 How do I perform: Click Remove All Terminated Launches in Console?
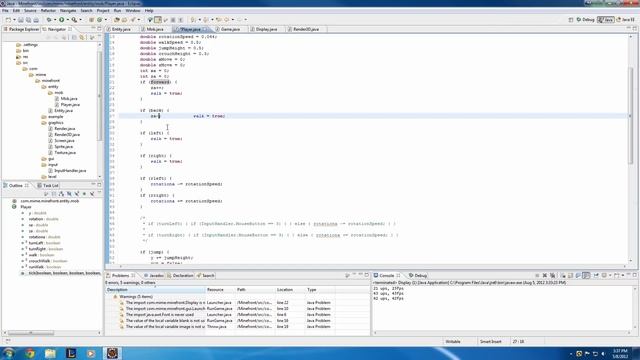pos(553,276)
